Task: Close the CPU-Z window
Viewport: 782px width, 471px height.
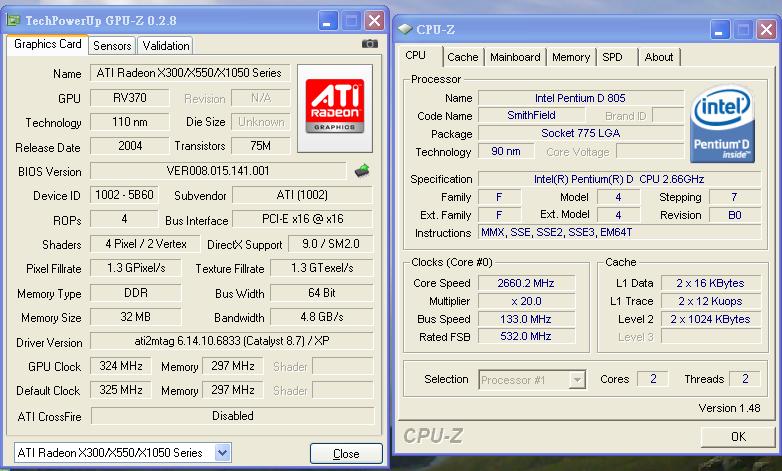Action: tap(767, 30)
